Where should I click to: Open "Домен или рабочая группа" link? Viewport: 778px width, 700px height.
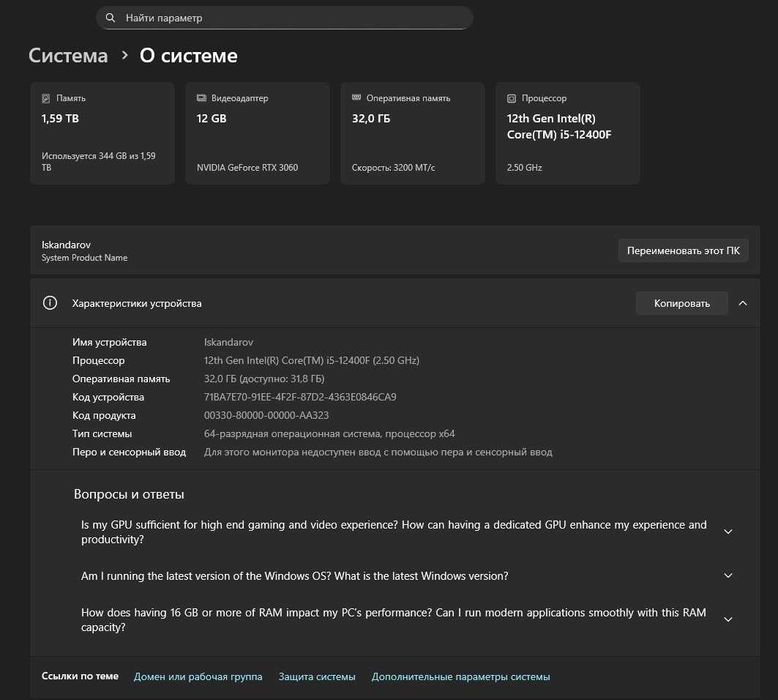(198, 677)
